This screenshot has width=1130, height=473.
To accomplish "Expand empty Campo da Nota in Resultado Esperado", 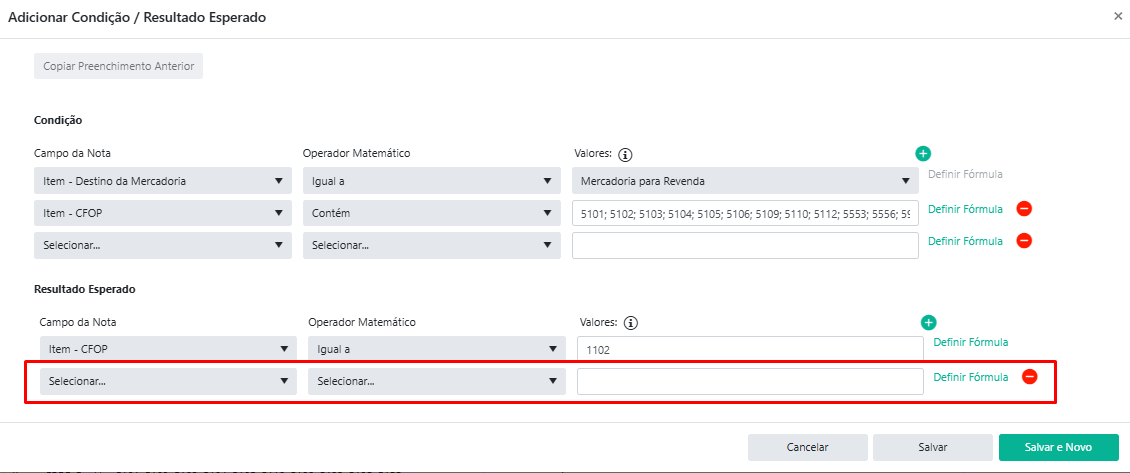I will (168, 381).
